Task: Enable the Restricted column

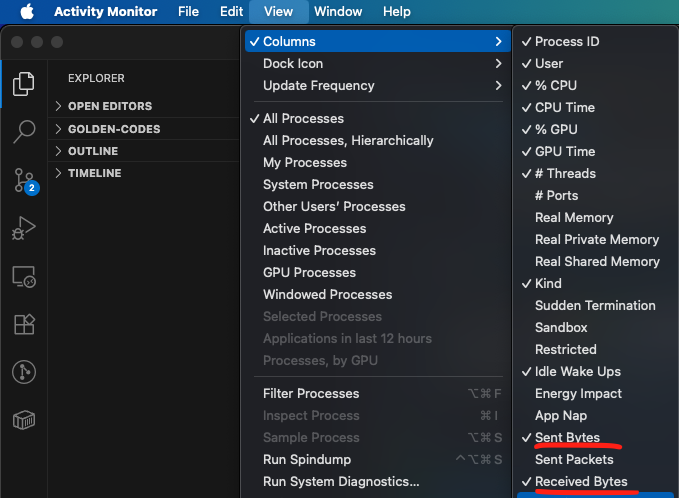Action: click(x=595, y=349)
